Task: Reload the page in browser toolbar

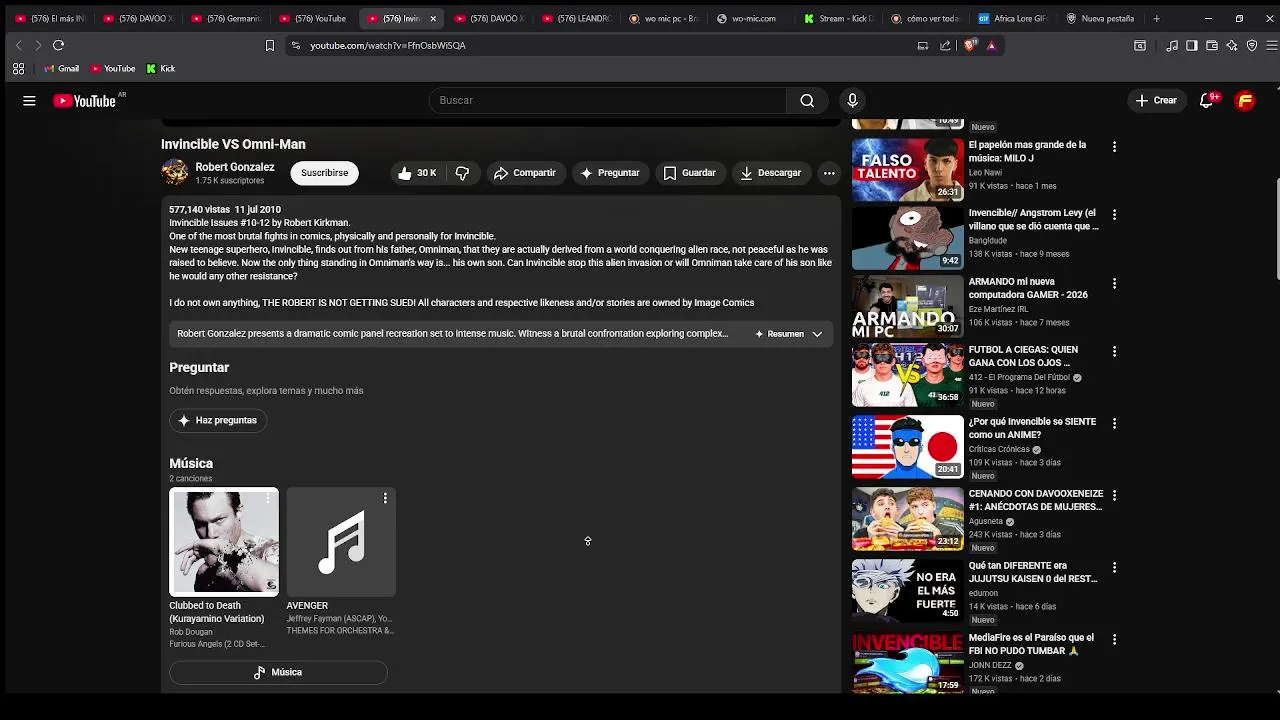Action: tap(58, 45)
